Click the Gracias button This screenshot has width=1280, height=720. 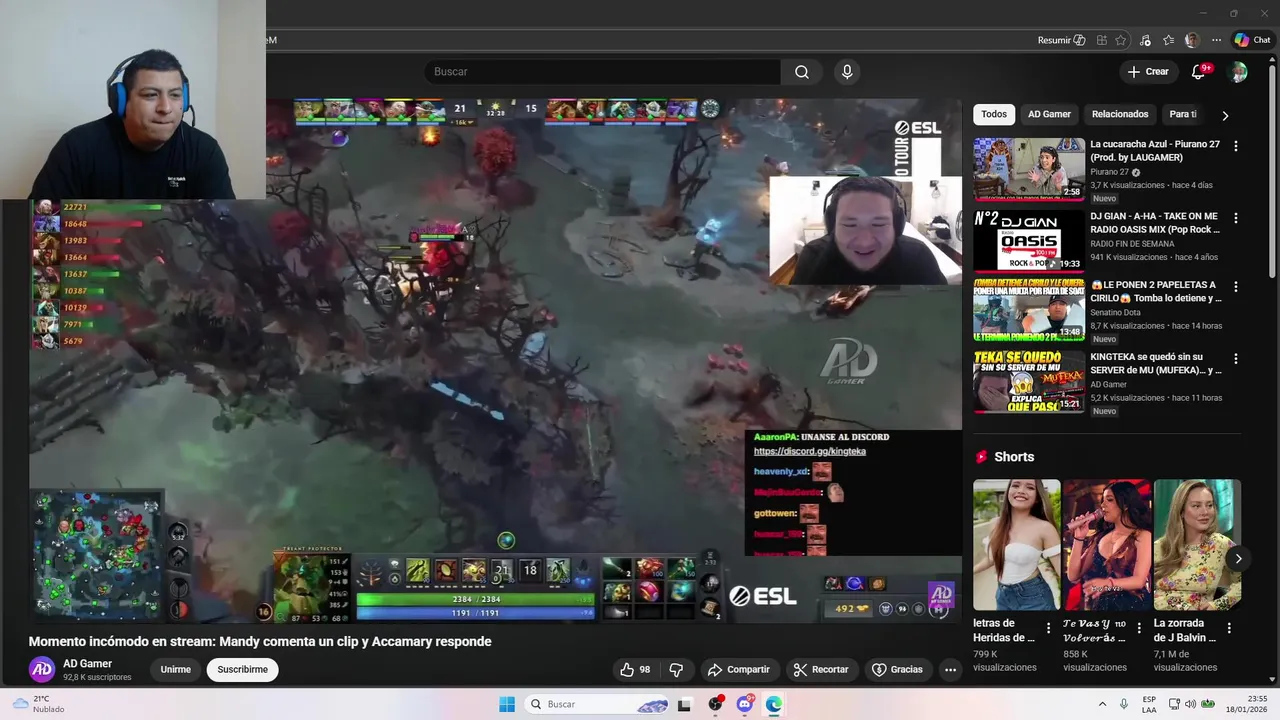click(898, 669)
